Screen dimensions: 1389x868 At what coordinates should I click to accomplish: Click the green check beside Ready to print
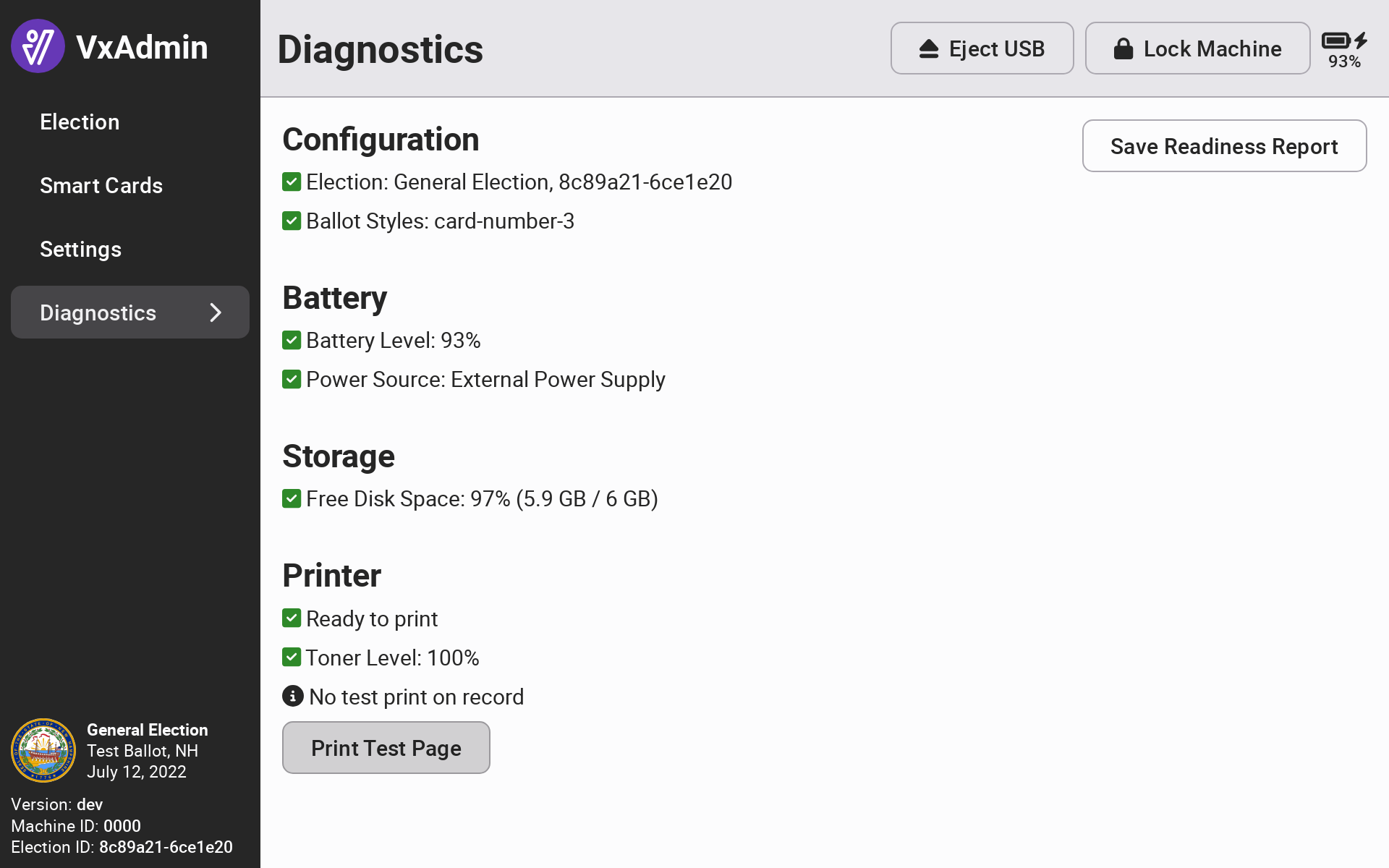tap(292, 618)
